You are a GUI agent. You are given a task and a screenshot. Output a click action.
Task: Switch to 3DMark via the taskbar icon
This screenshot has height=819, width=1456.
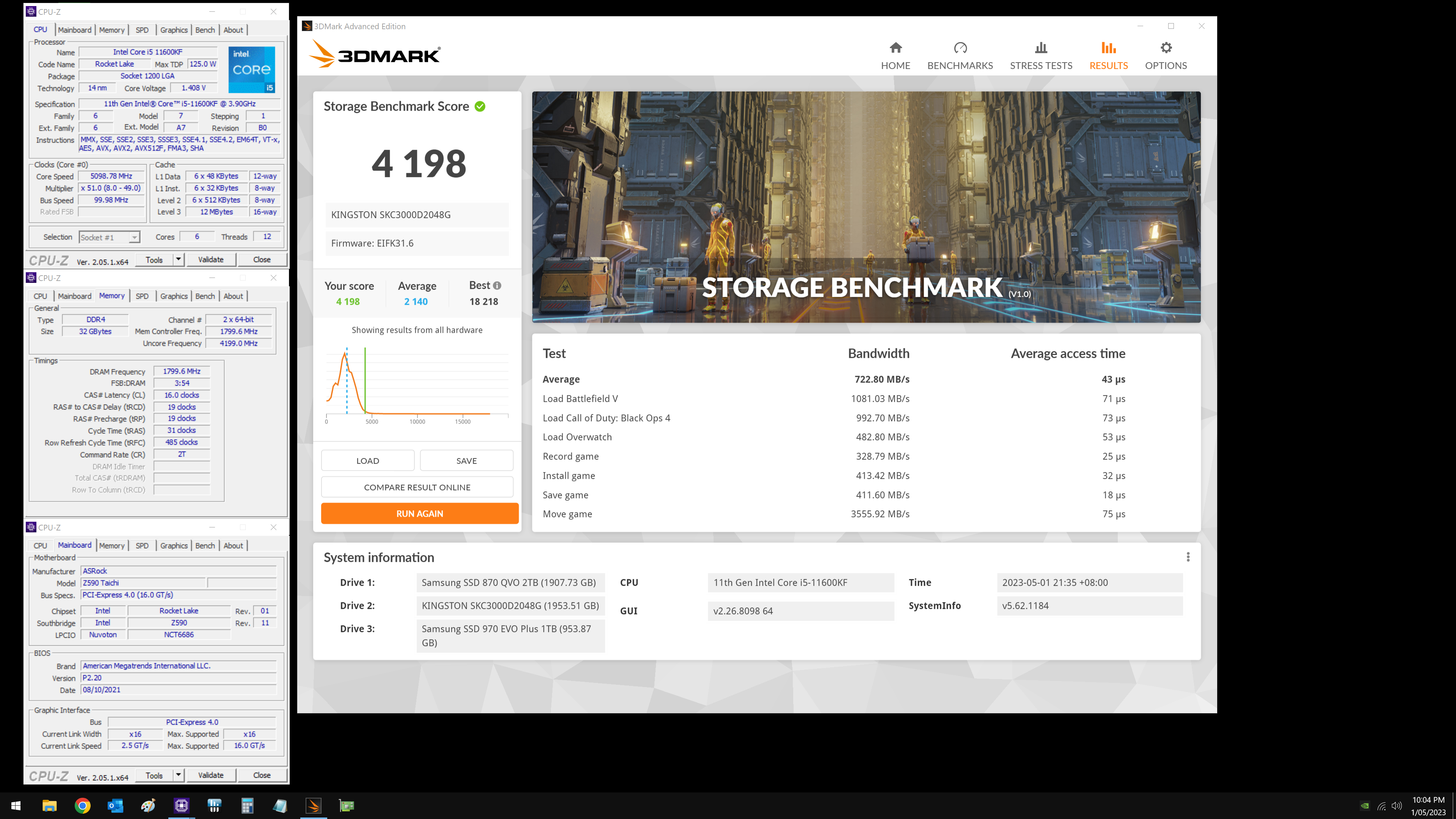click(x=313, y=805)
